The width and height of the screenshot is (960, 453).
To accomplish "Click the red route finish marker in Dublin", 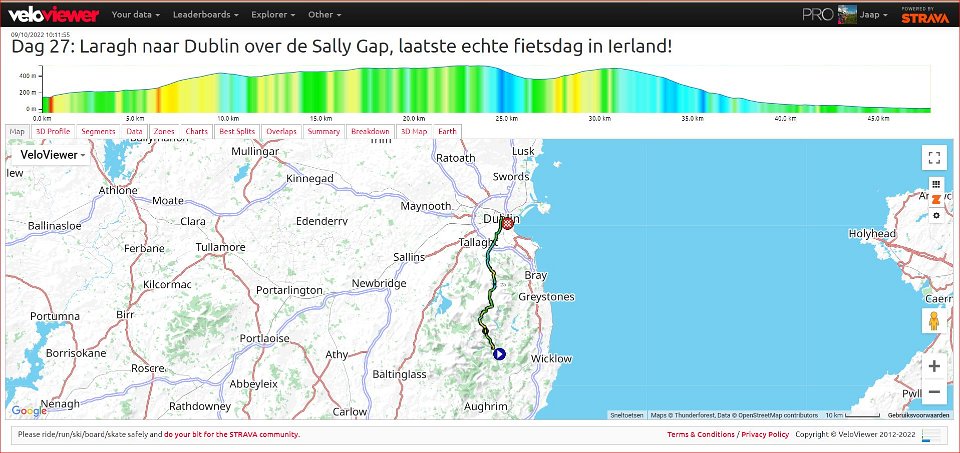I will pos(507,225).
